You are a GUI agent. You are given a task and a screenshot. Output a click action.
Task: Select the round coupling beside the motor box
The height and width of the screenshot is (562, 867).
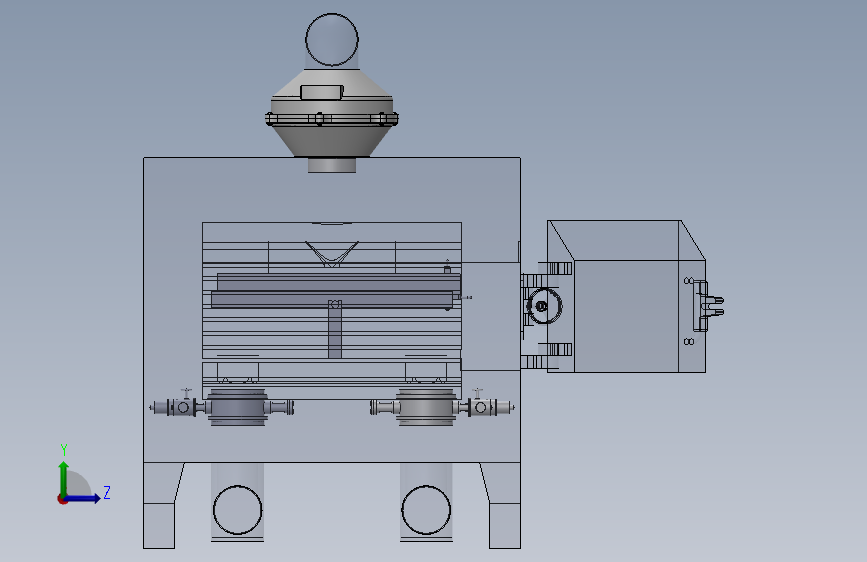point(544,306)
